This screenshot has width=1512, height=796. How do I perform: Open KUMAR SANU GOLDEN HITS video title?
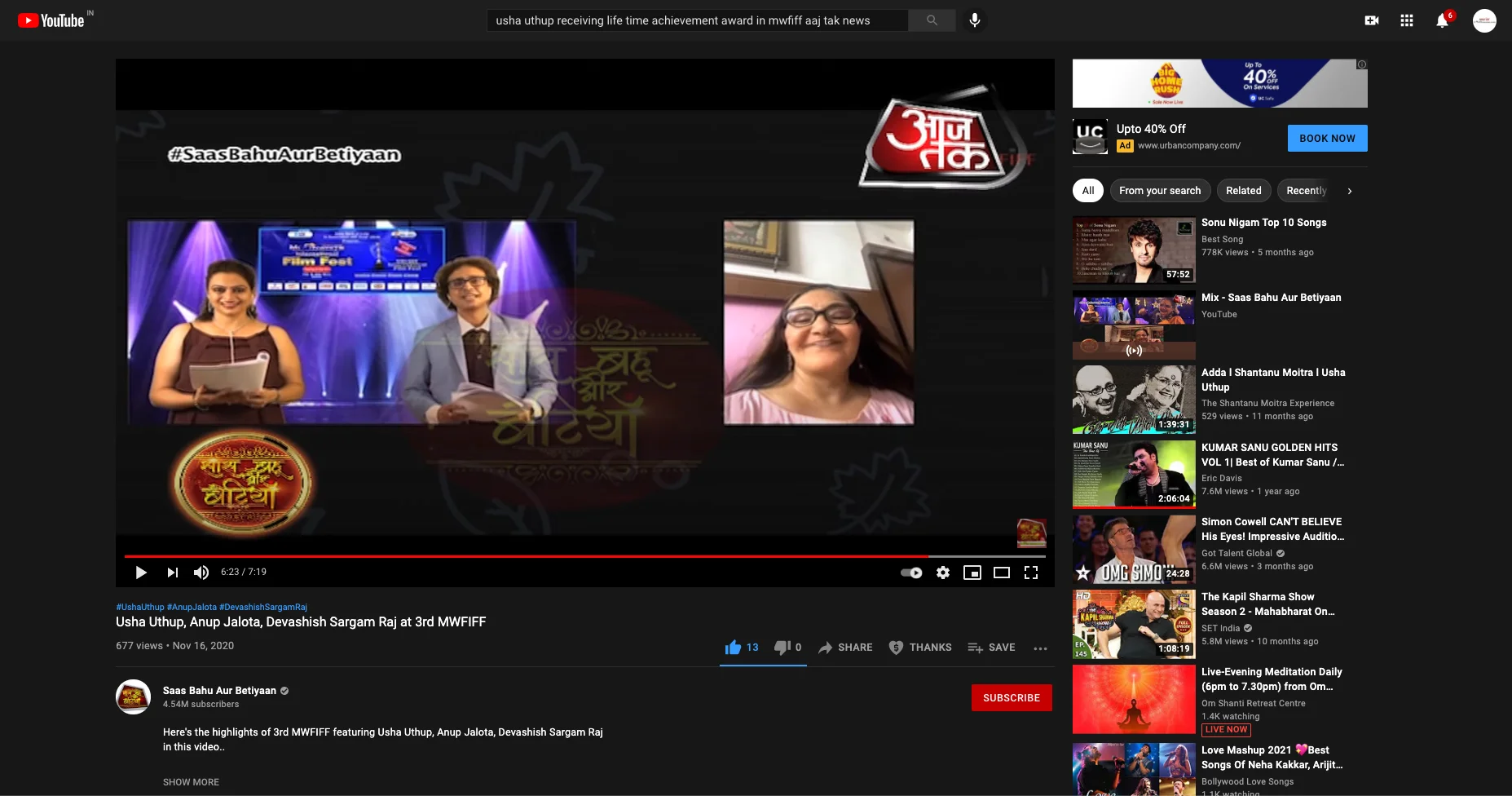(1272, 455)
